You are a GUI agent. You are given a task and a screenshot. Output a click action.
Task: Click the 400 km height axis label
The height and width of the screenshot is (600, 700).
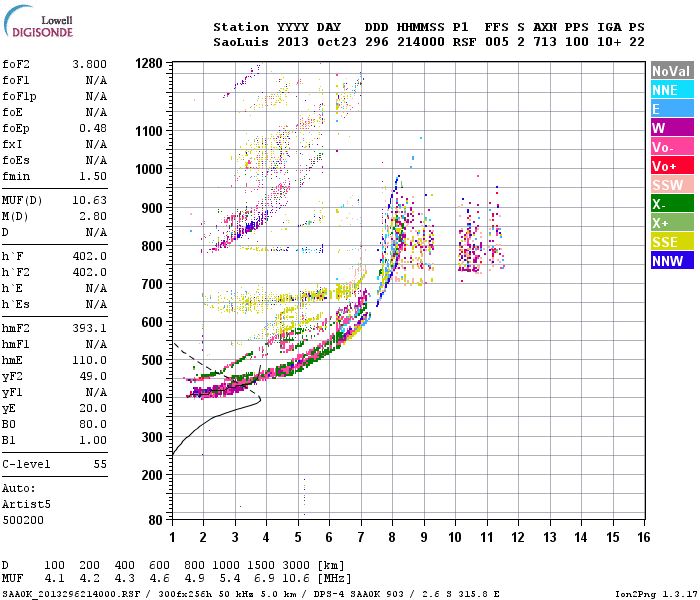[x=152, y=398]
